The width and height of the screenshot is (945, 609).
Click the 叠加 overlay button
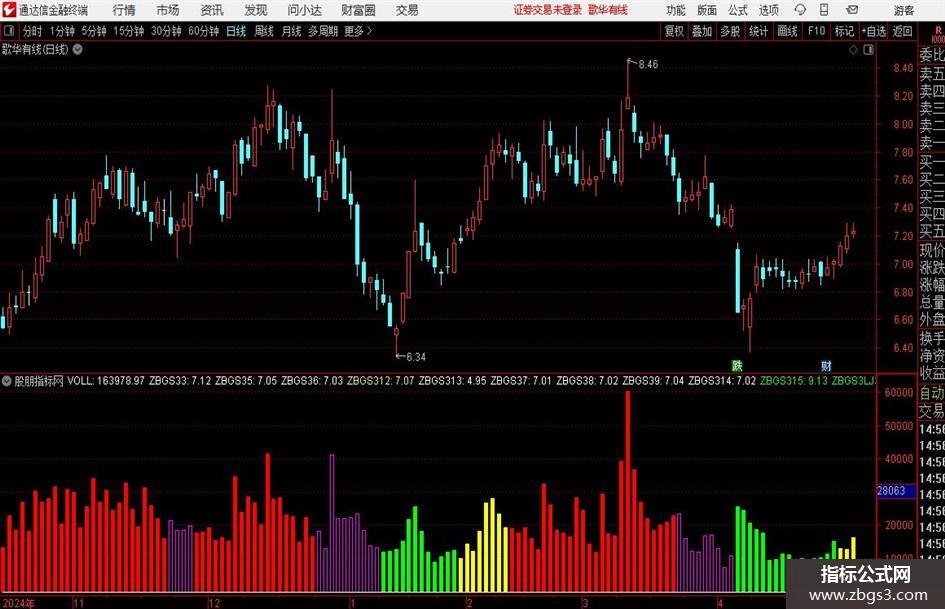(702, 31)
